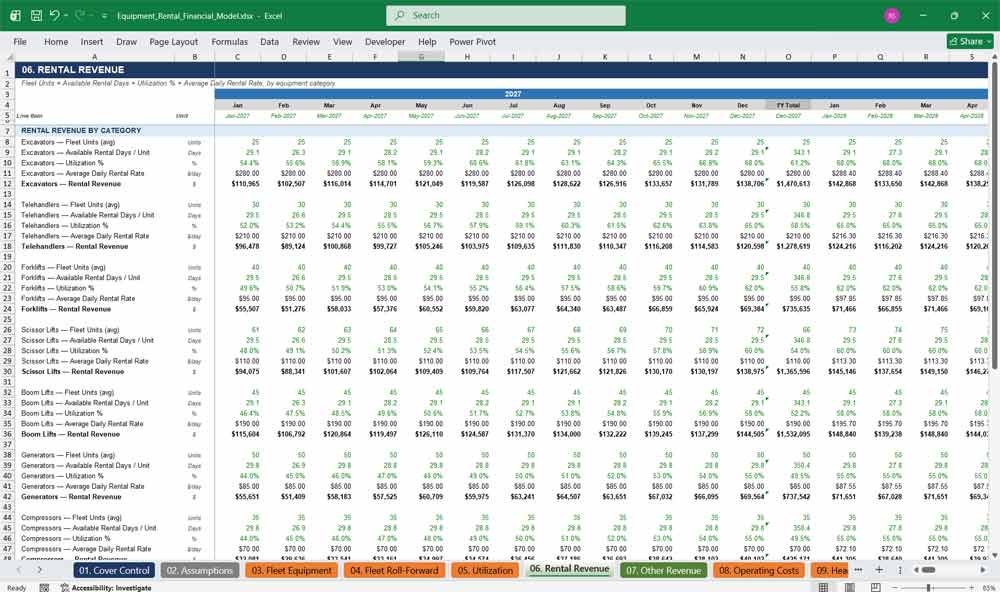Click the Excel app icon in the title bar
Screen dimensions: 1000x592
coord(15,15)
